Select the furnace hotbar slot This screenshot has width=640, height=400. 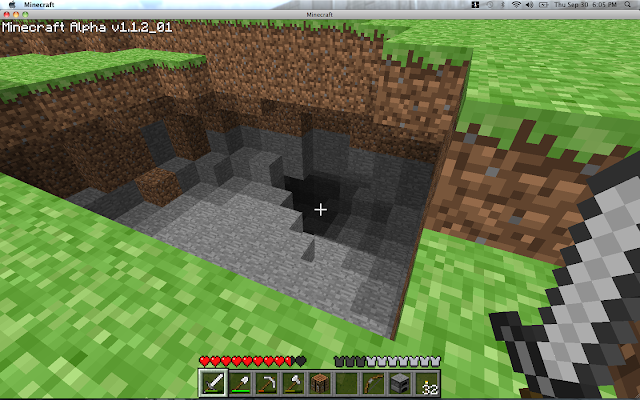coord(400,383)
